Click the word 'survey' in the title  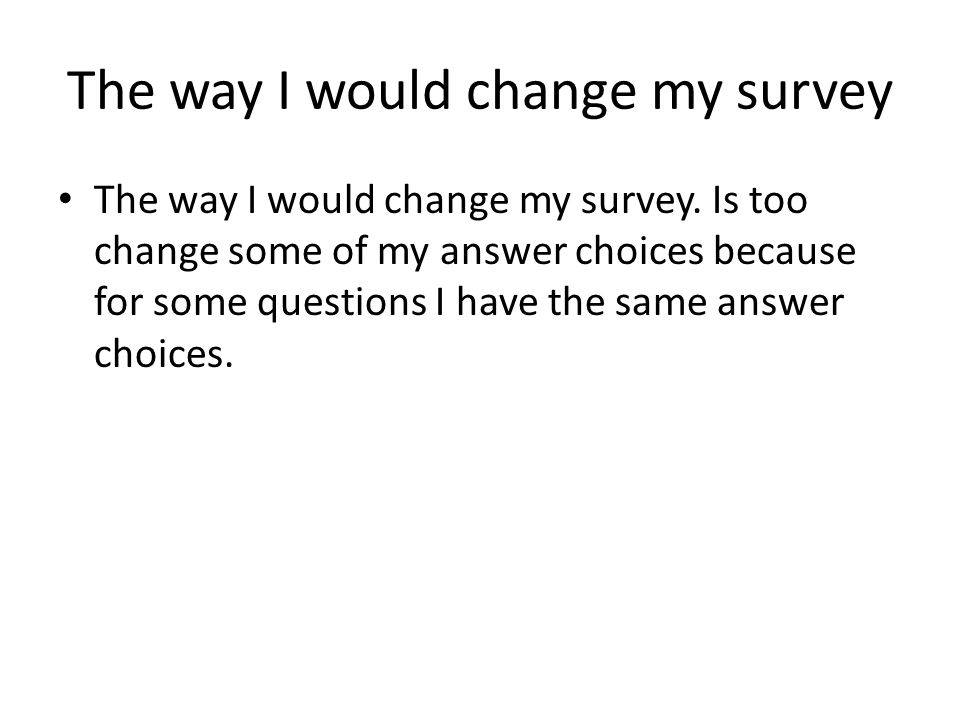(x=814, y=93)
